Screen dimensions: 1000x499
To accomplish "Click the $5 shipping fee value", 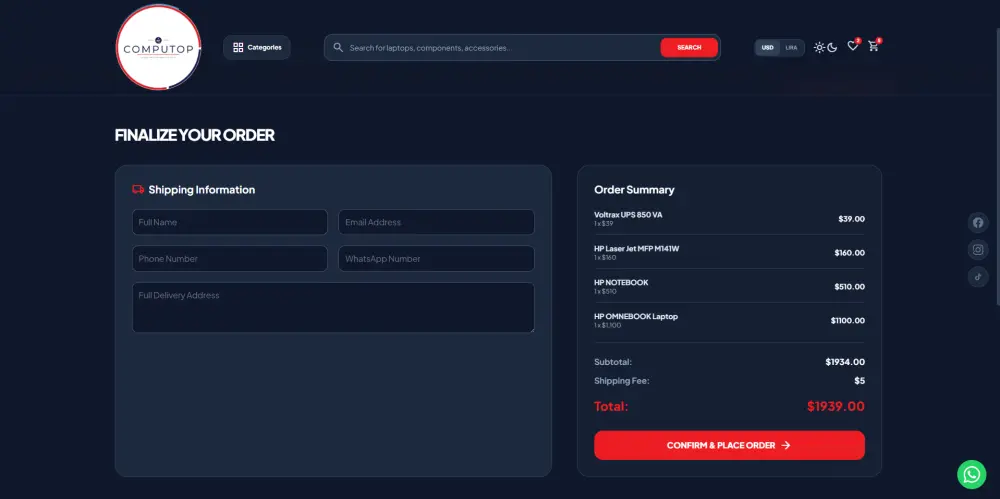I will [860, 381].
